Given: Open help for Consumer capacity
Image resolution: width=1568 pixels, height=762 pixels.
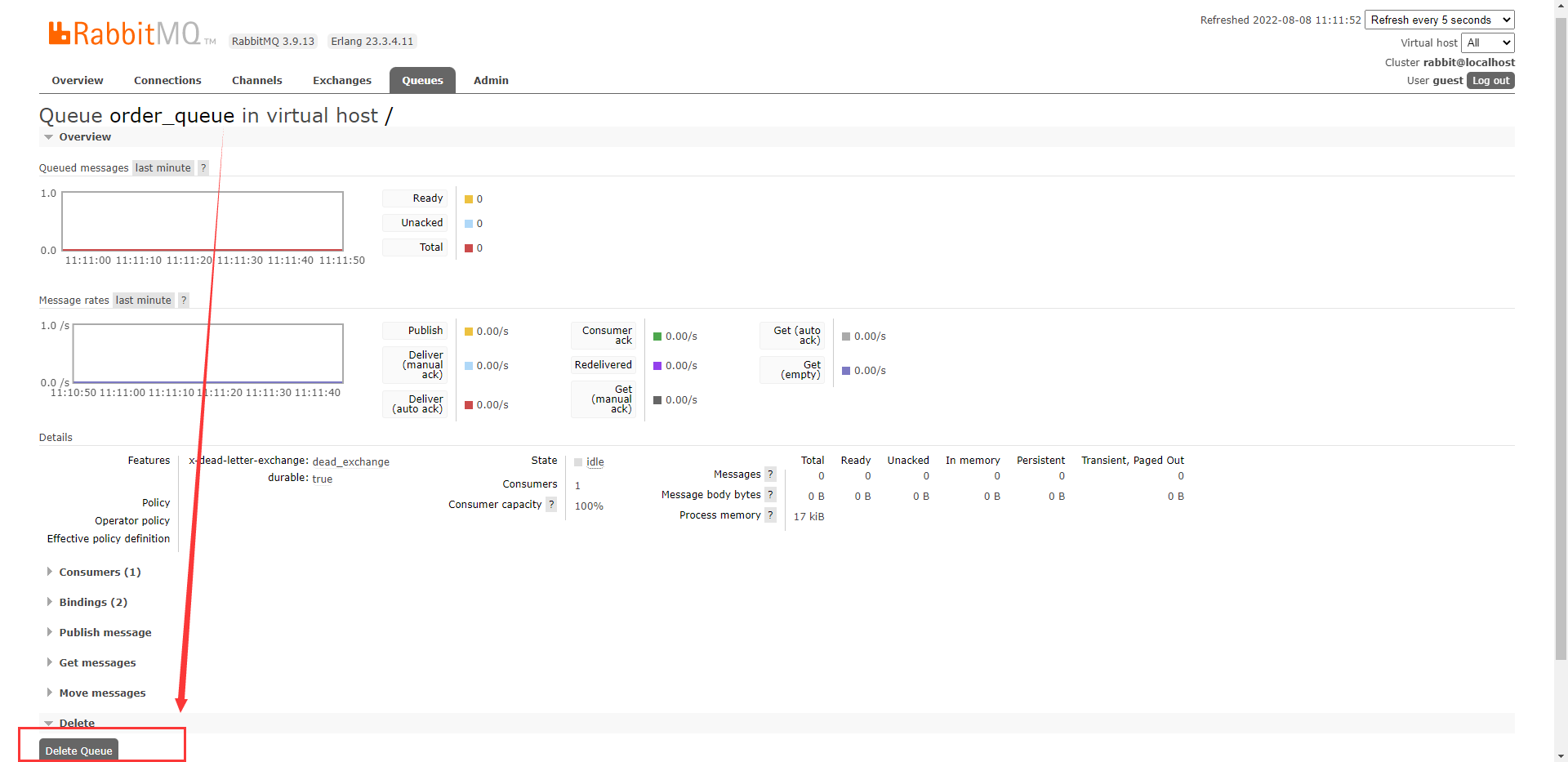Looking at the screenshot, I should click(551, 504).
